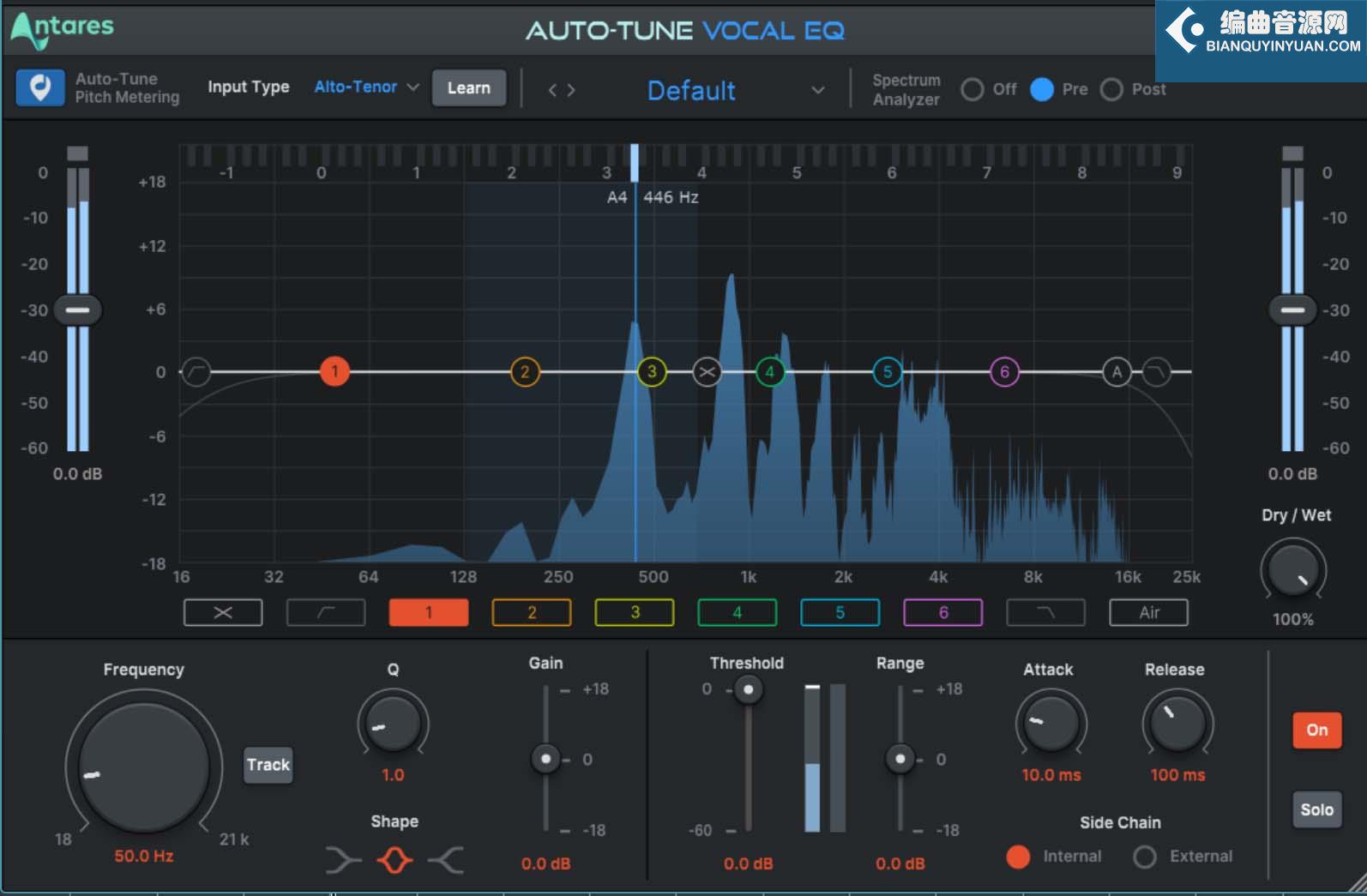Open the low-pass filter band tab
The width and height of the screenshot is (1367, 896).
click(x=1046, y=613)
